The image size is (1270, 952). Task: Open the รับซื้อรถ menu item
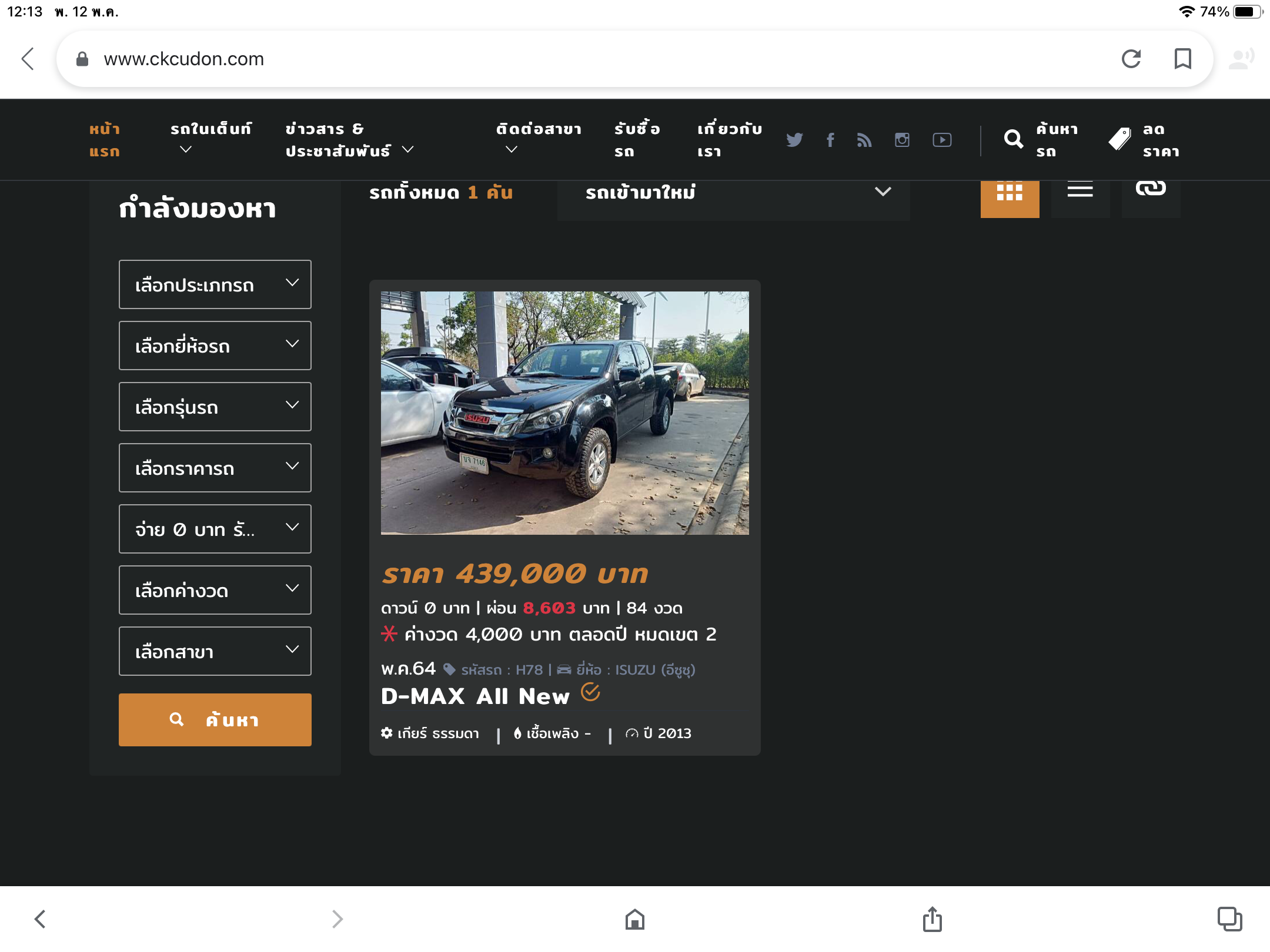click(637, 140)
